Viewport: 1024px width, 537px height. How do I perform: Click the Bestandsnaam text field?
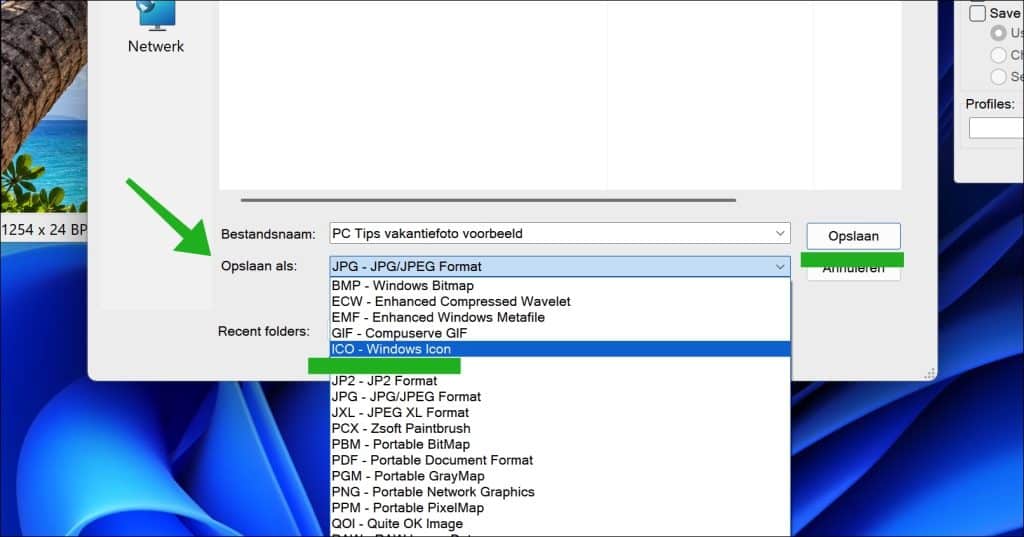point(560,233)
